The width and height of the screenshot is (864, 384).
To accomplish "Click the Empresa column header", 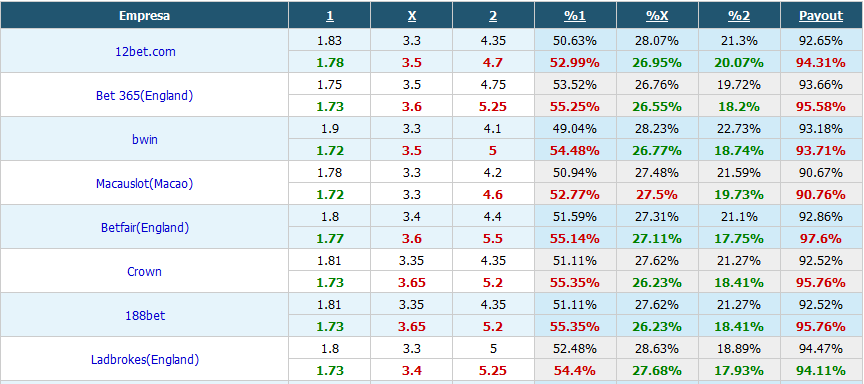I will [x=144, y=15].
